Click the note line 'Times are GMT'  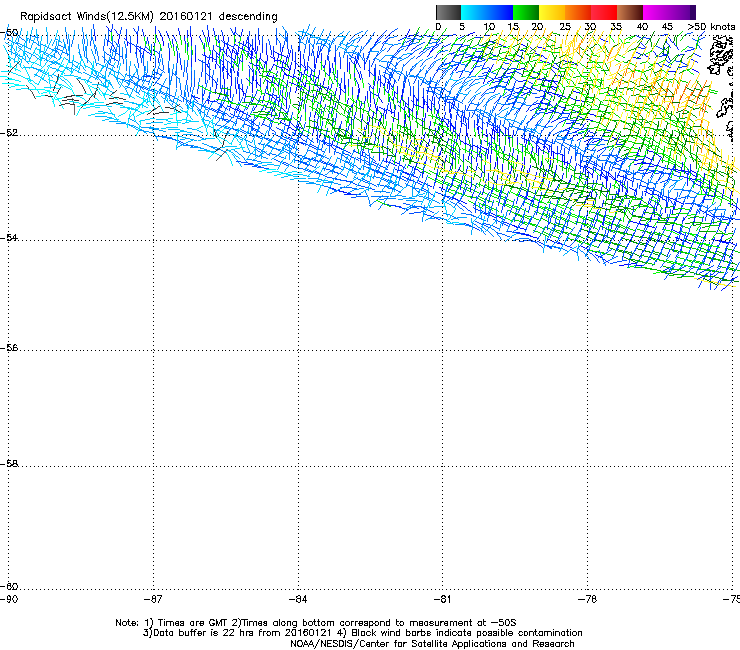[x=193, y=623]
